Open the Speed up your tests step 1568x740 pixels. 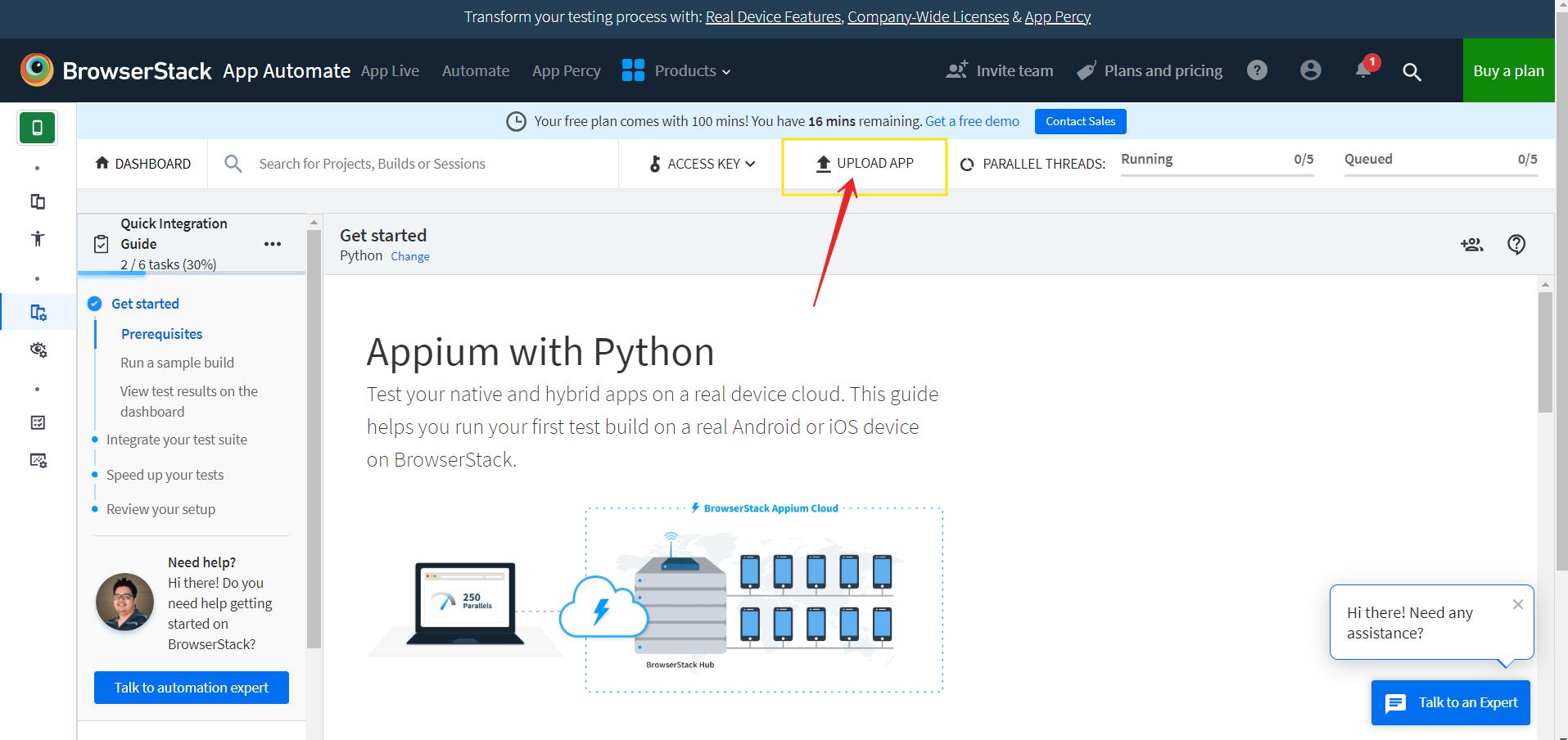165,475
